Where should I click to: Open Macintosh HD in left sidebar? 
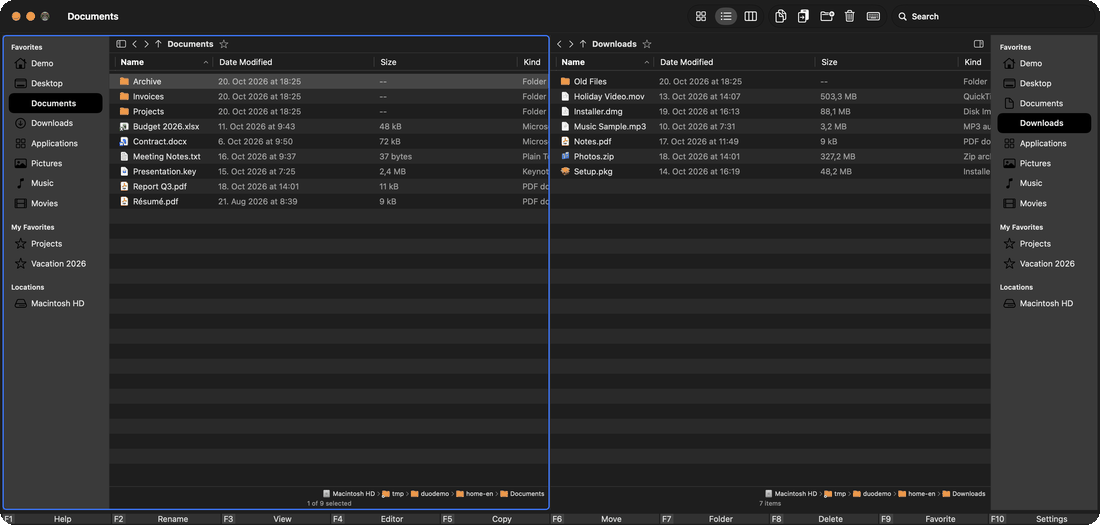55,303
